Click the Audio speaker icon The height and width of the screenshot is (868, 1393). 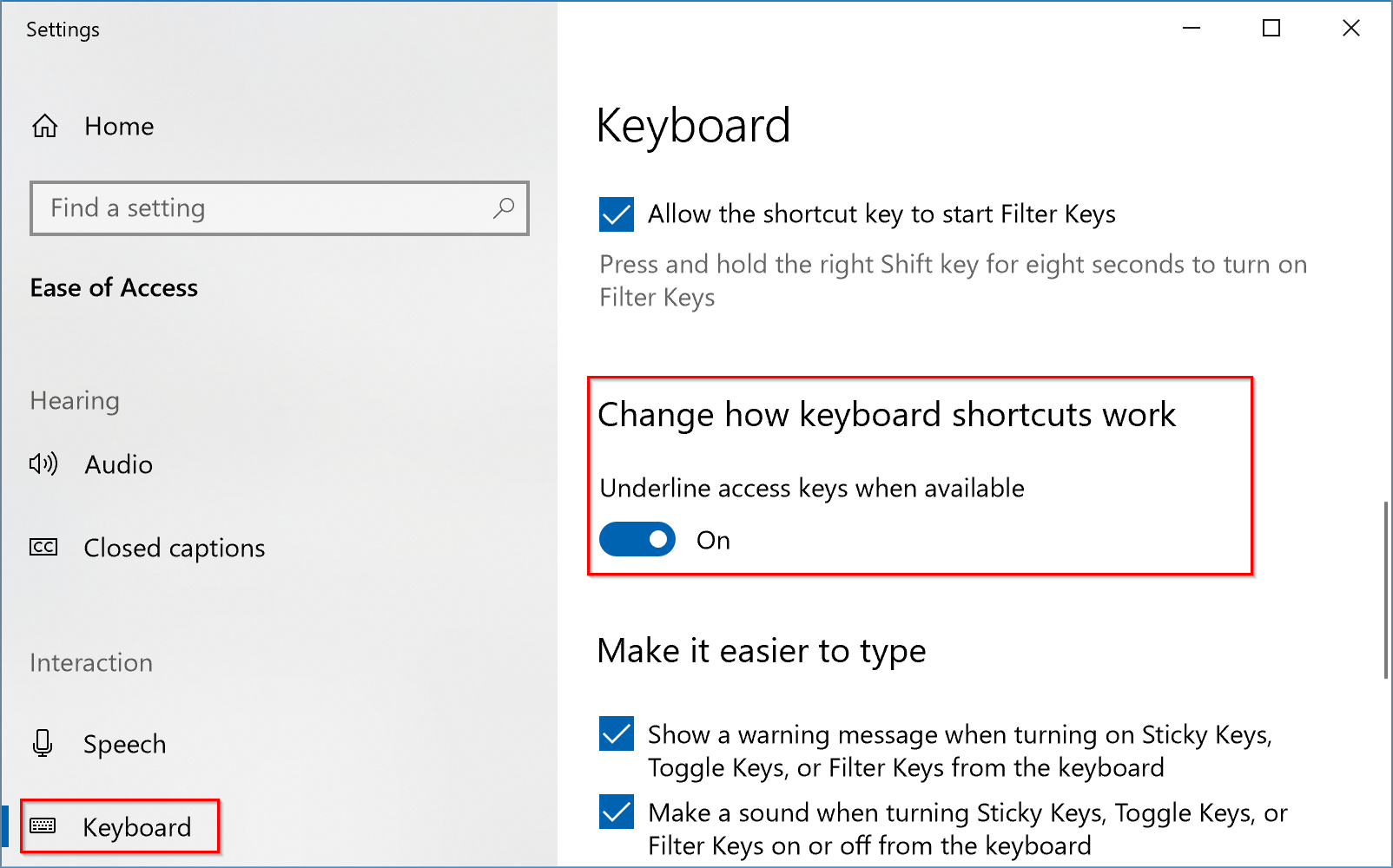(x=43, y=464)
